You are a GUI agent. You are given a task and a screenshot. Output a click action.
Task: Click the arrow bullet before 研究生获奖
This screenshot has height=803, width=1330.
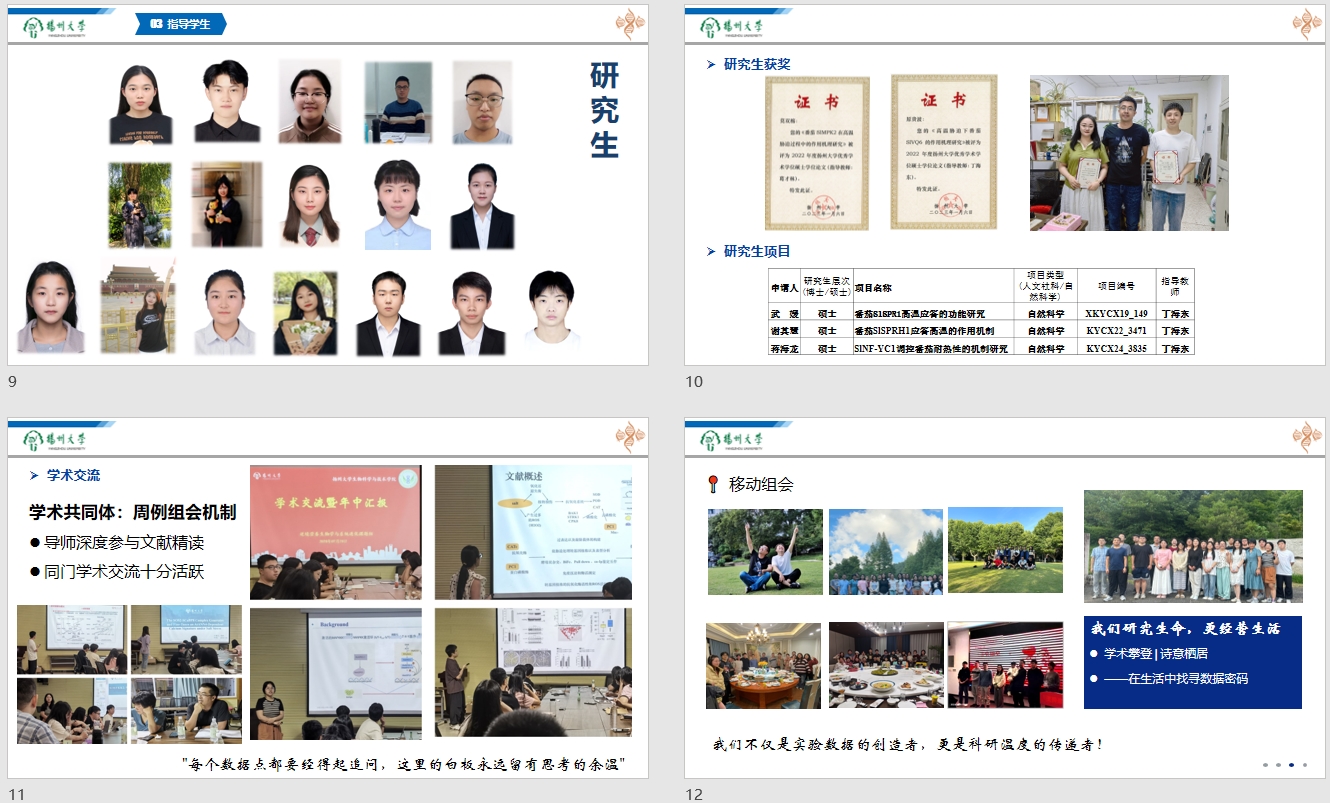[x=711, y=64]
